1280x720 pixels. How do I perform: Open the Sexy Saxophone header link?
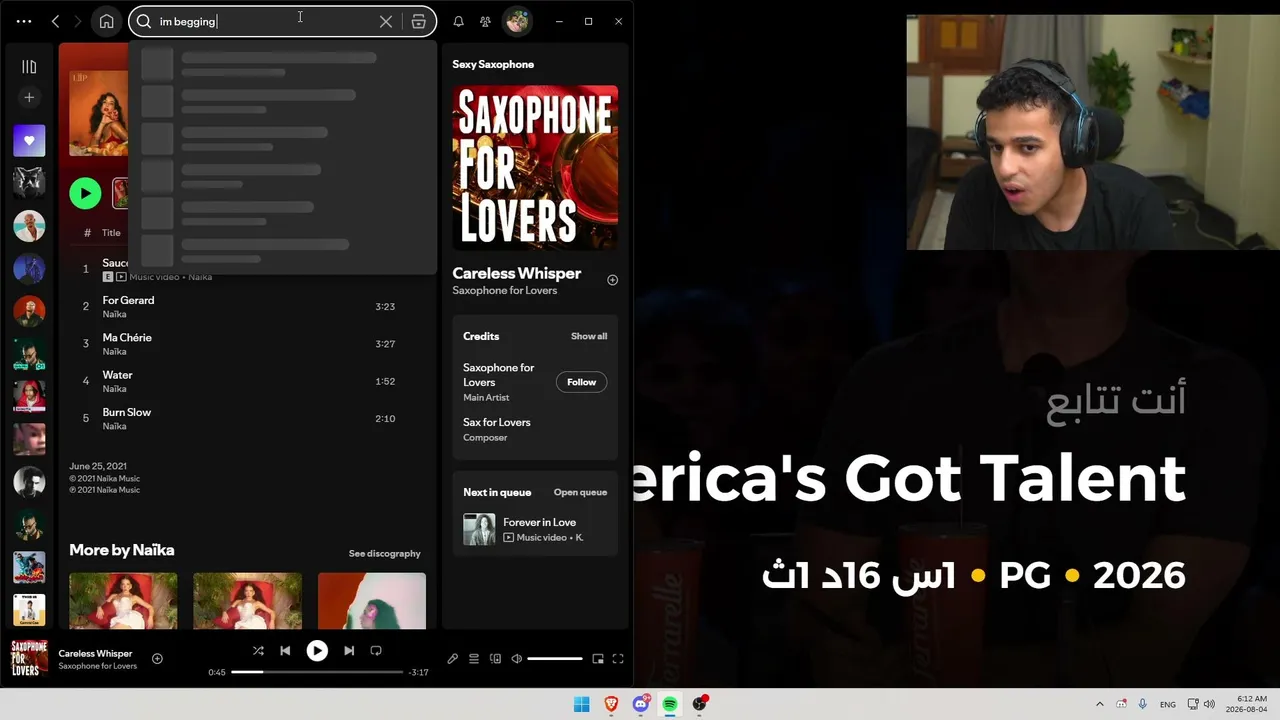(x=493, y=64)
